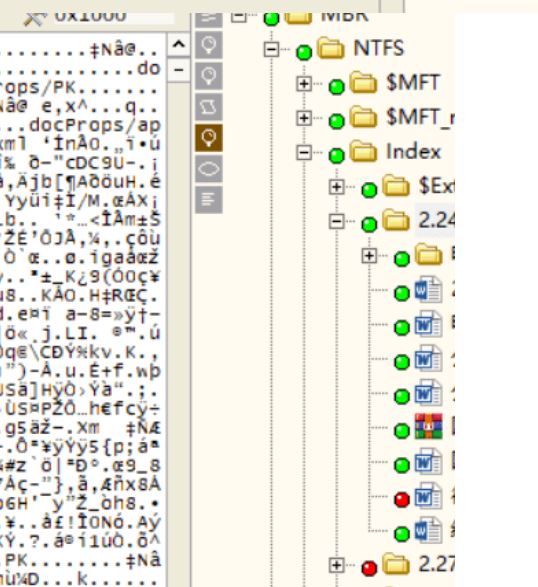Click the green status dot next to the Index folder
Viewport: 538px width, 587px height.
(x=337, y=155)
